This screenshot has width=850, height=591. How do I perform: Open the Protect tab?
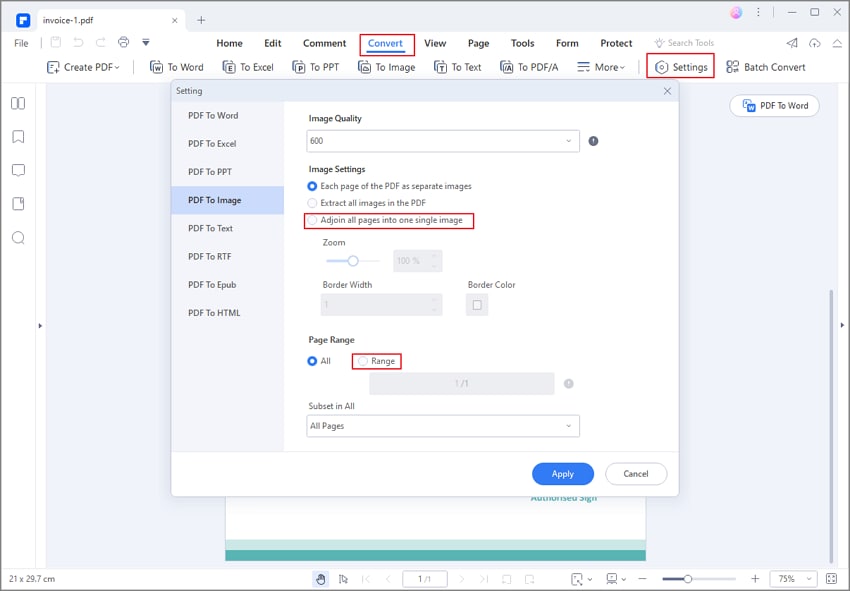pos(616,43)
